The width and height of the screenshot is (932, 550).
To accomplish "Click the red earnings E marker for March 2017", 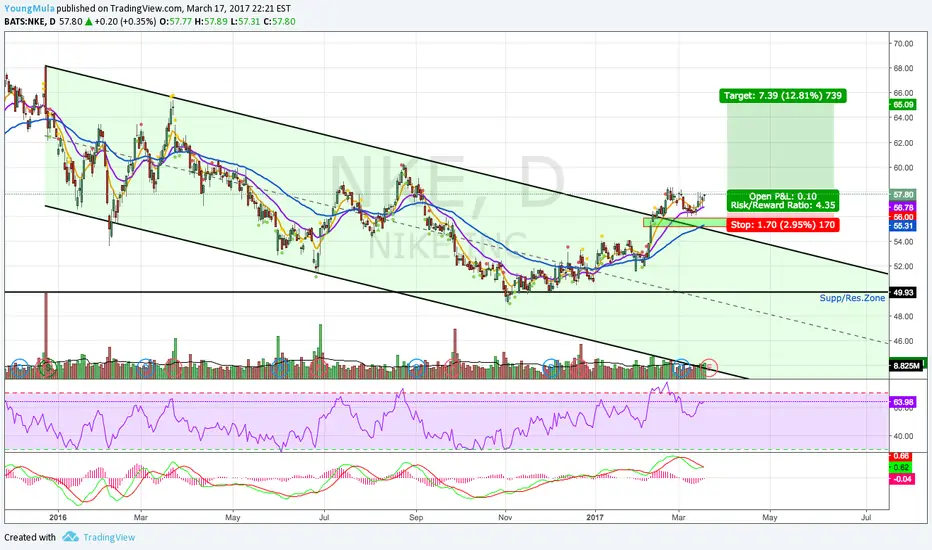I will [x=709, y=368].
